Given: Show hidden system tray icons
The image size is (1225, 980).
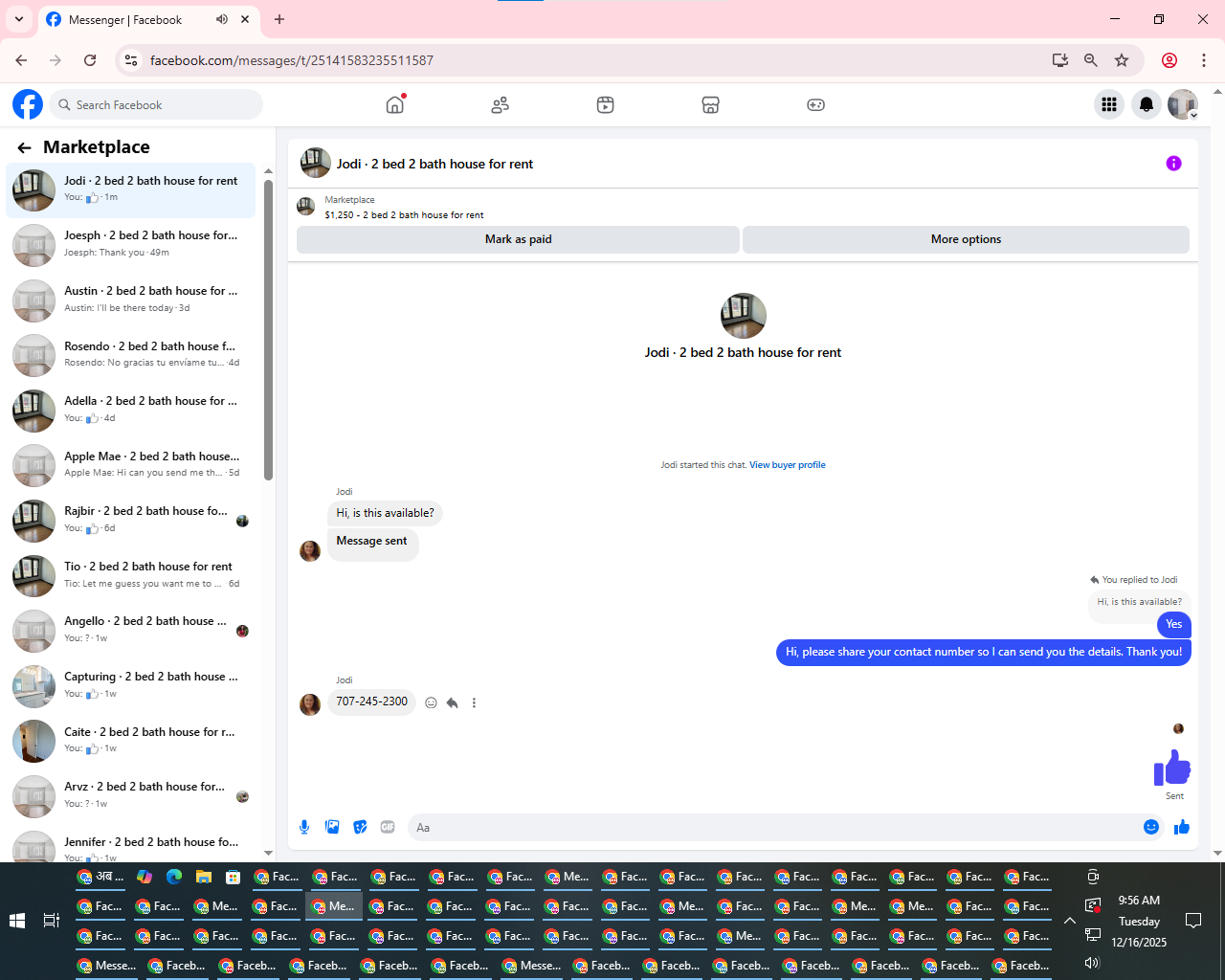Looking at the screenshot, I should tap(1070, 921).
